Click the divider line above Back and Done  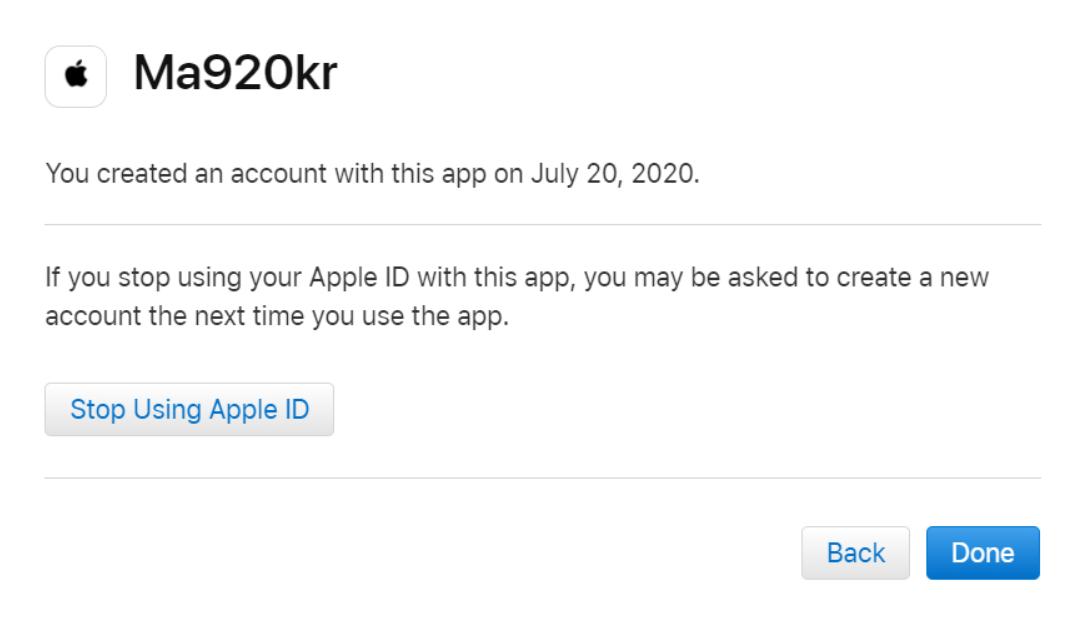(x=542, y=478)
